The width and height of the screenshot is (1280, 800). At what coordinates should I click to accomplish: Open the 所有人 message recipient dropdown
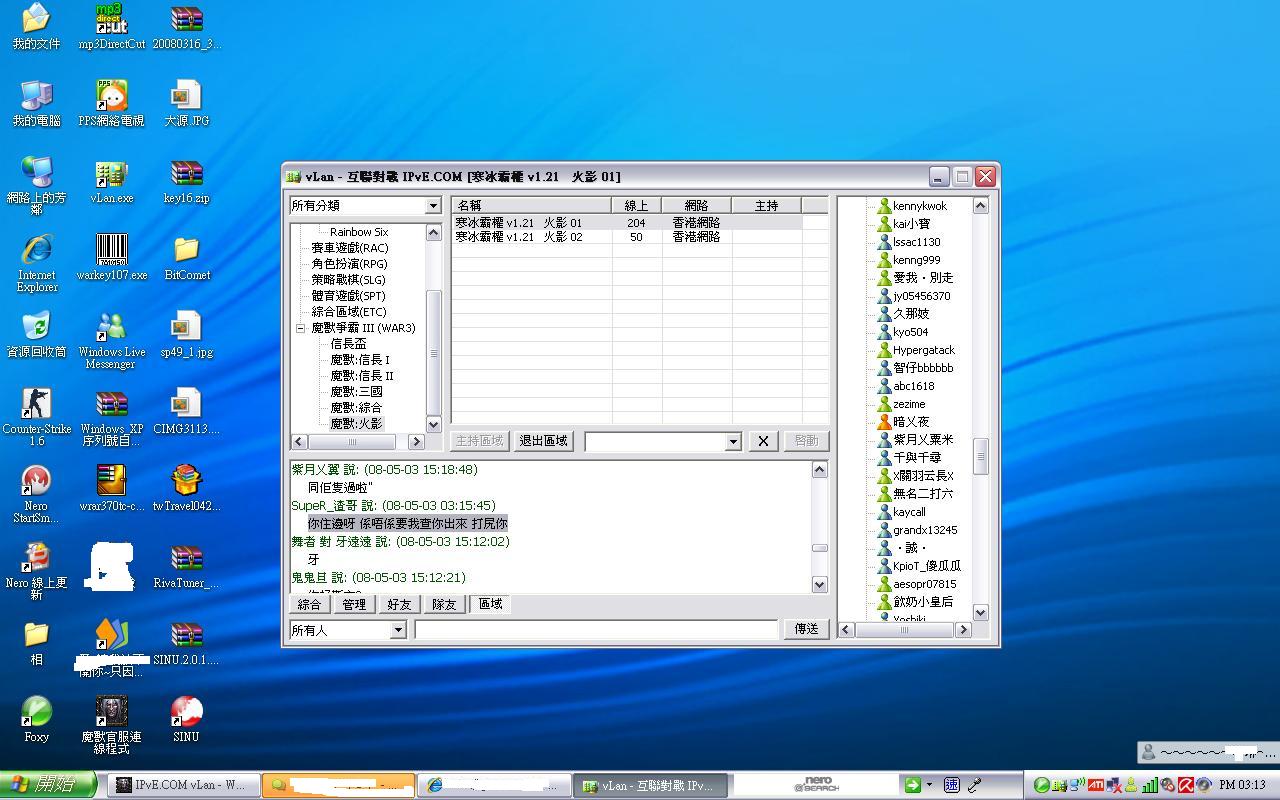pyautogui.click(x=398, y=629)
